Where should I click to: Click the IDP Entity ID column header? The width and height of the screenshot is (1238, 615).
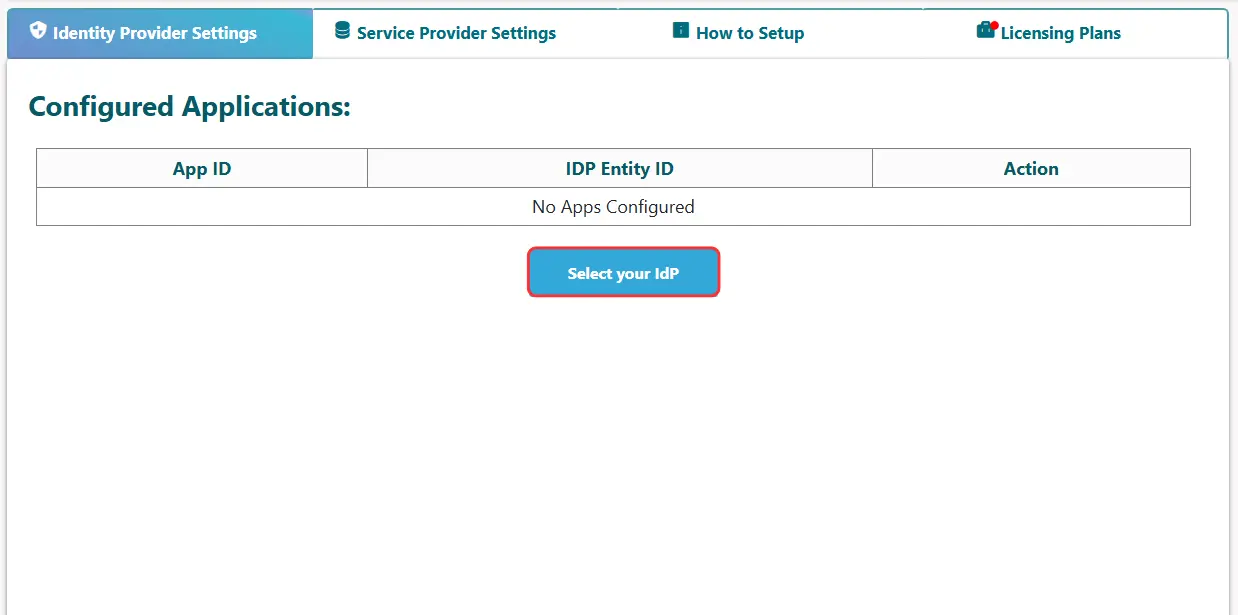(619, 169)
